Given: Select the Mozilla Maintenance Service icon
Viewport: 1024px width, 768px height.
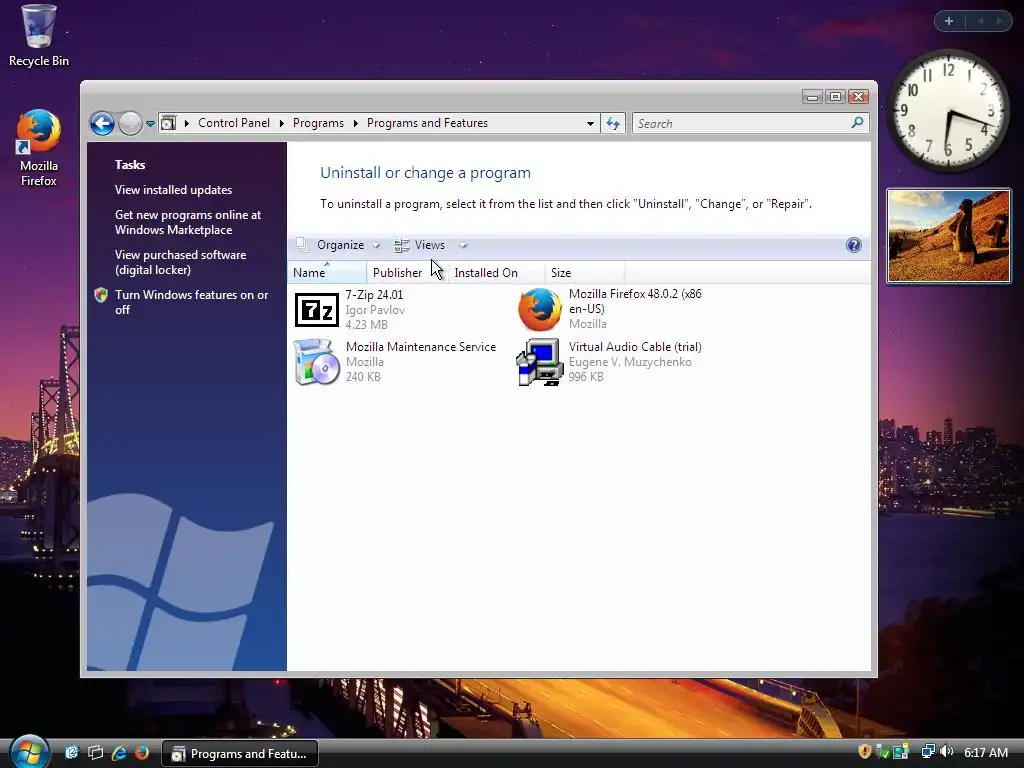Looking at the screenshot, I should click(317, 362).
